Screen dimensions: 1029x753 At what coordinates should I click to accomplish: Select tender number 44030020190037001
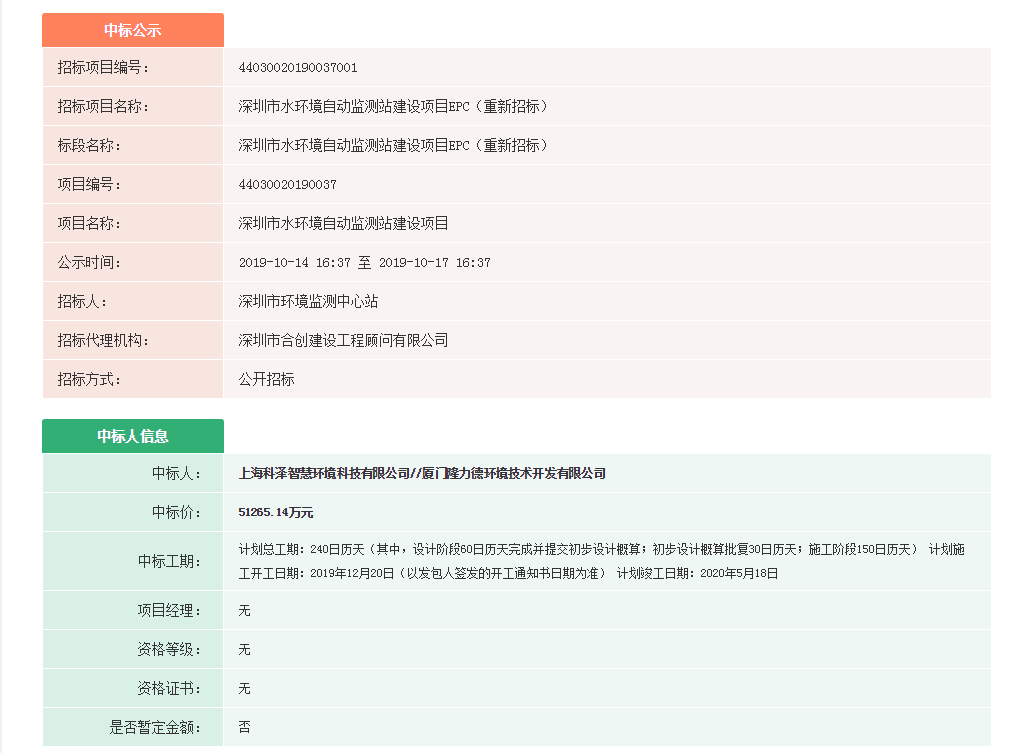click(298, 68)
